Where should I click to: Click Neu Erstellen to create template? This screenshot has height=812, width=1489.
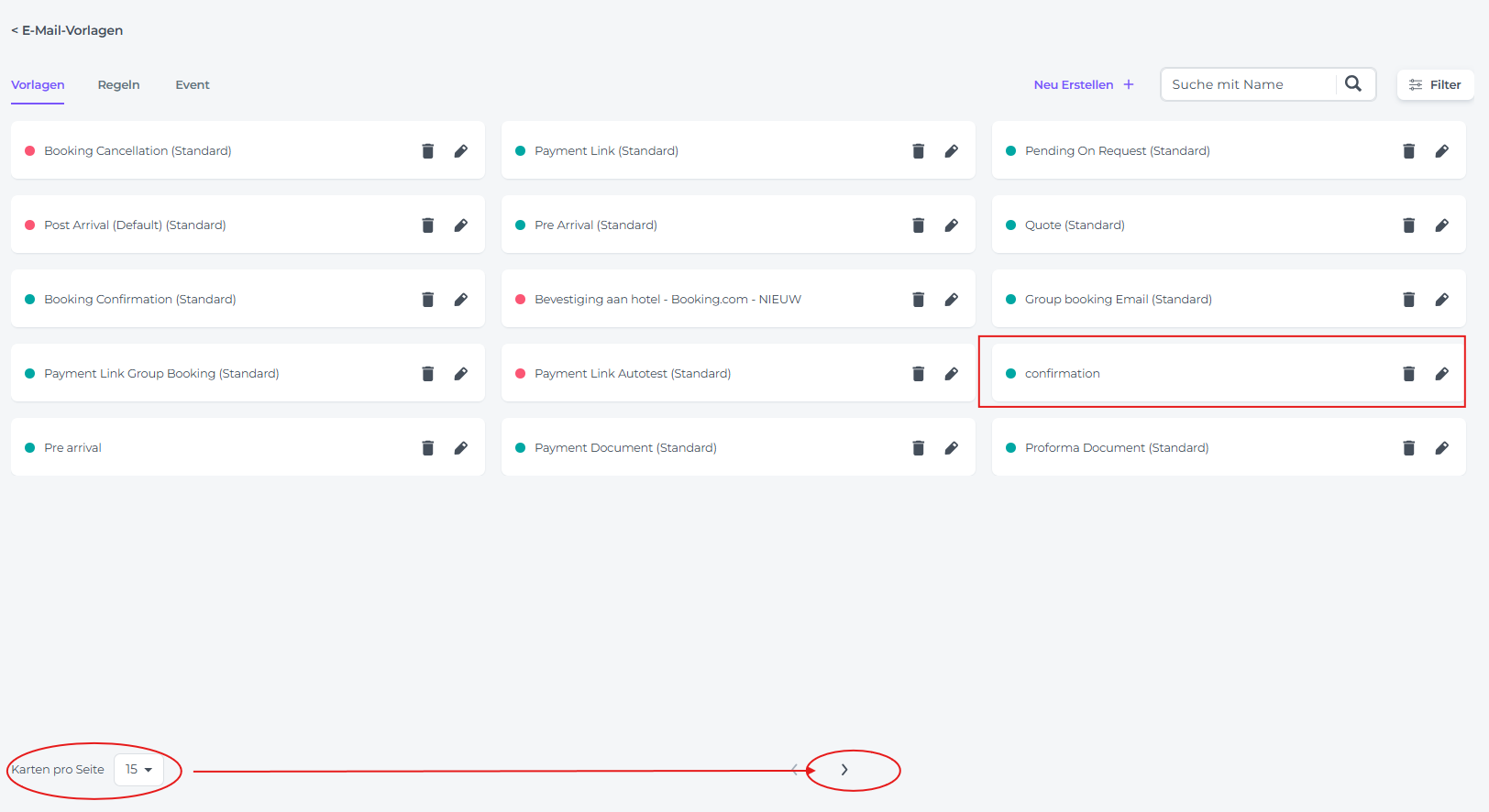coord(1083,85)
